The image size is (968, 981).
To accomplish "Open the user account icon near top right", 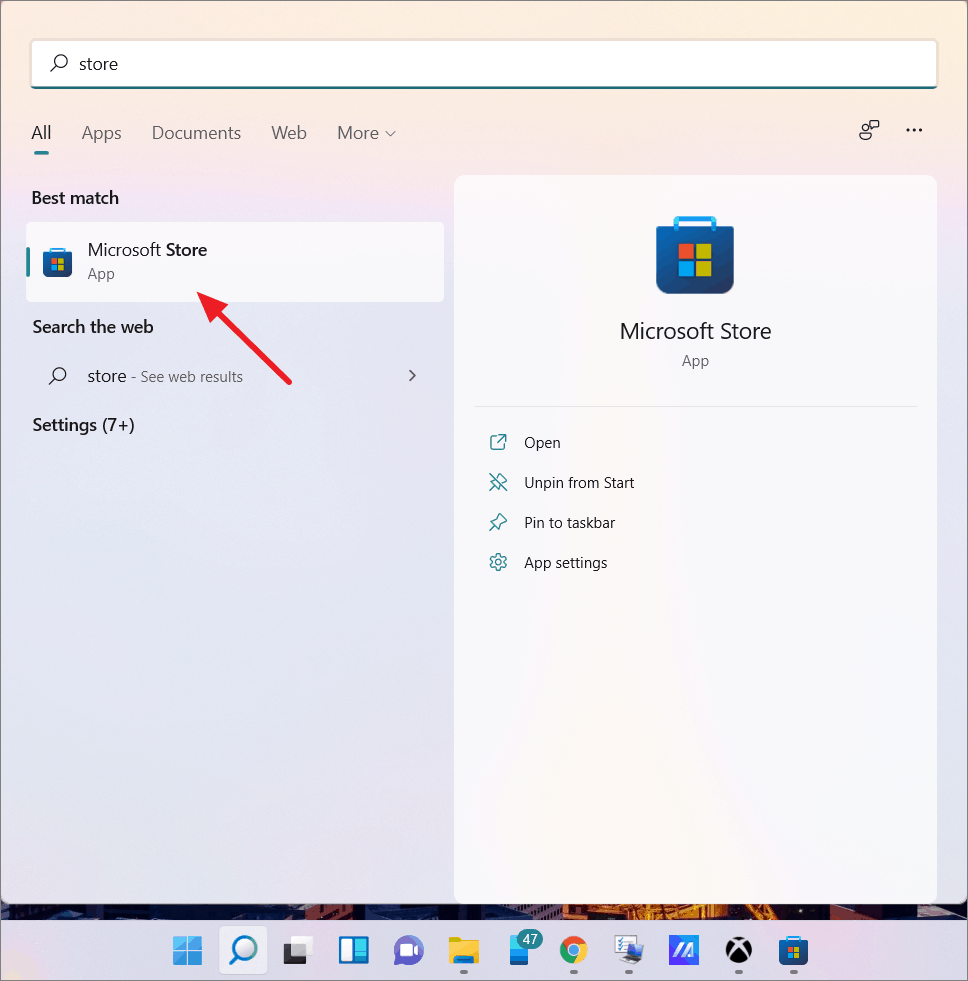I will click(x=868, y=130).
